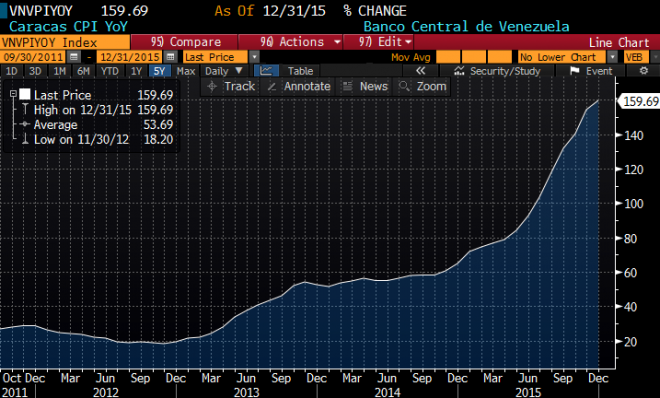Image resolution: width=660 pixels, height=398 pixels.
Task: Click the 159.69 last value marker on axis
Action: coord(639,101)
